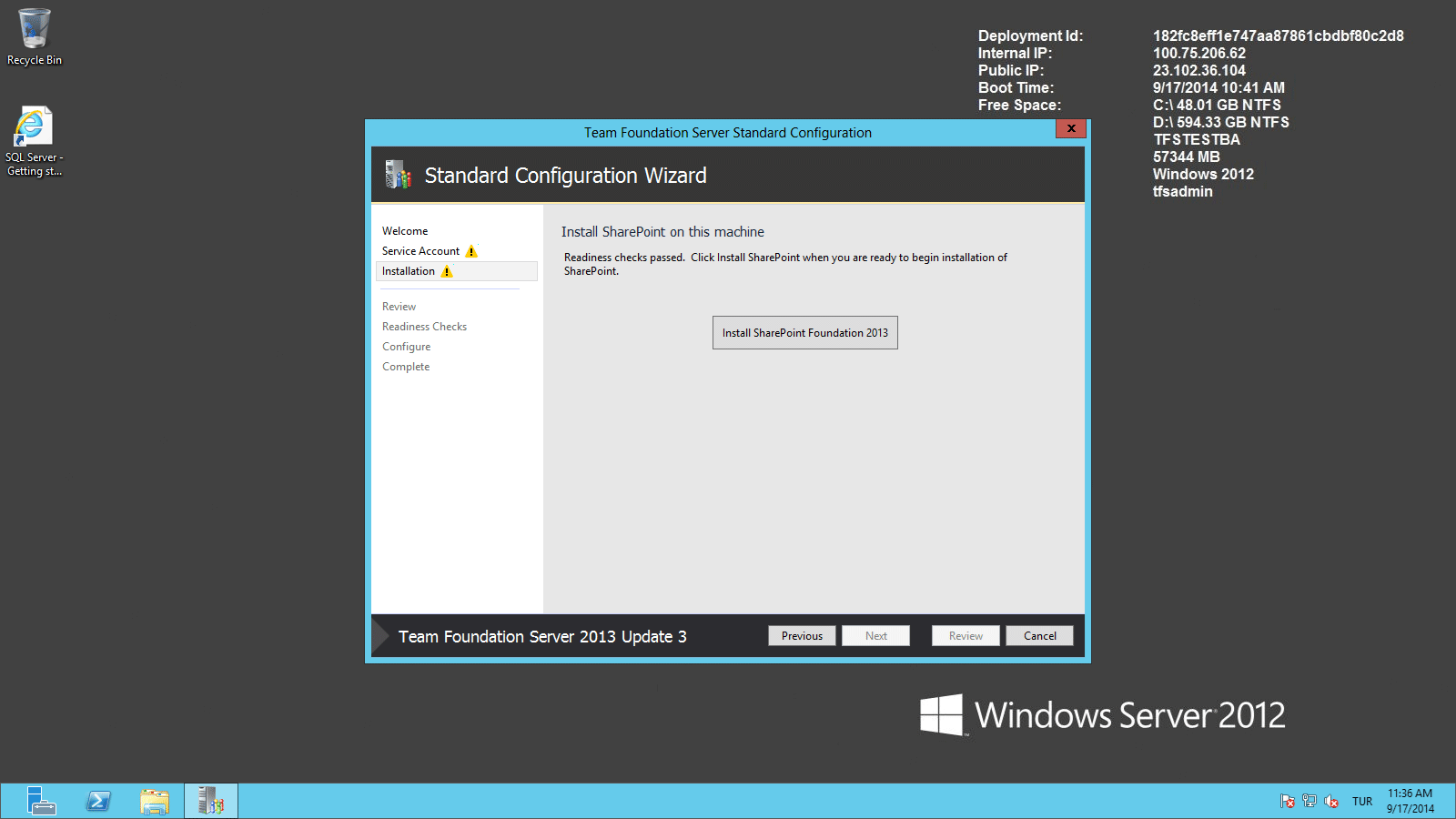This screenshot has height=819, width=1456.
Task: Select the Welcome step in sidebar
Action: coord(405,230)
